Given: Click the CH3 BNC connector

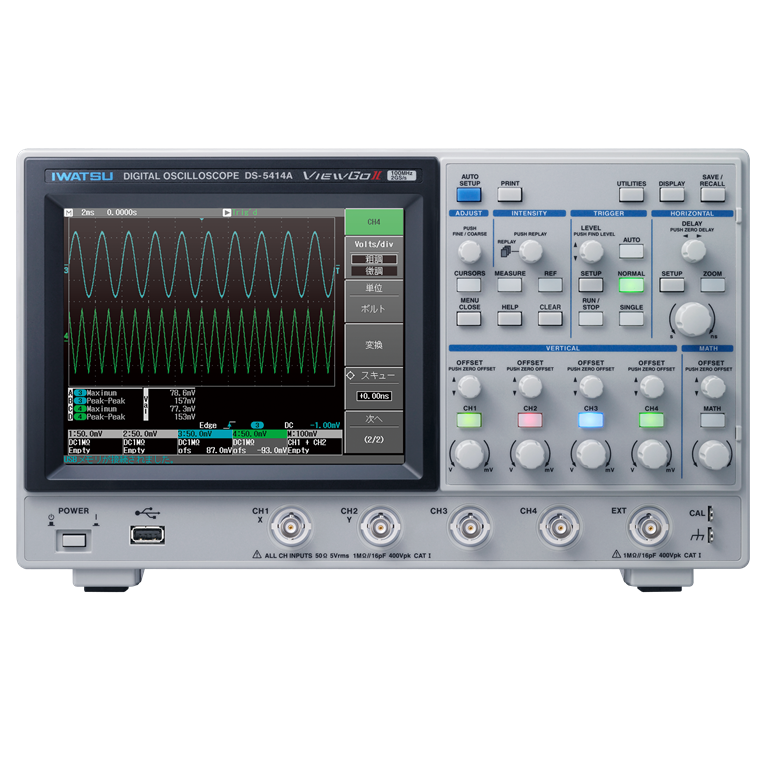Looking at the screenshot, I should pyautogui.click(x=470, y=527).
